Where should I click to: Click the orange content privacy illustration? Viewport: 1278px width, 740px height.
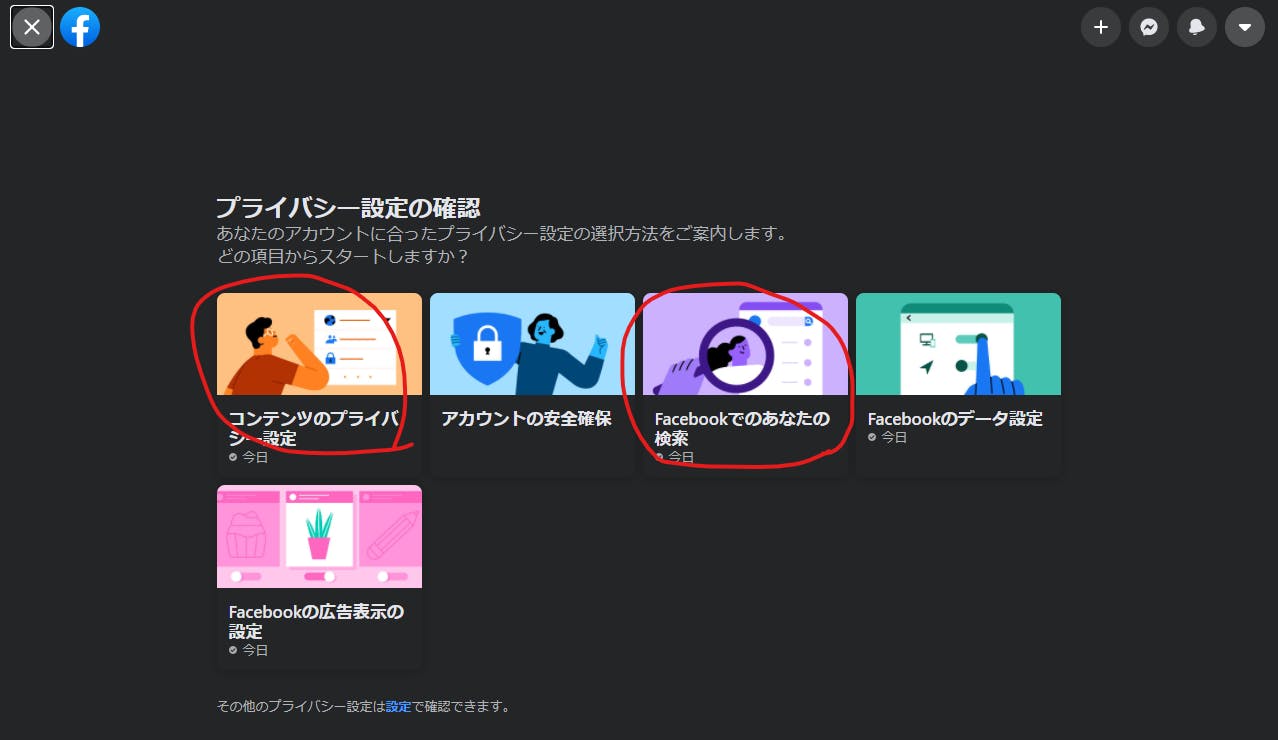(318, 343)
